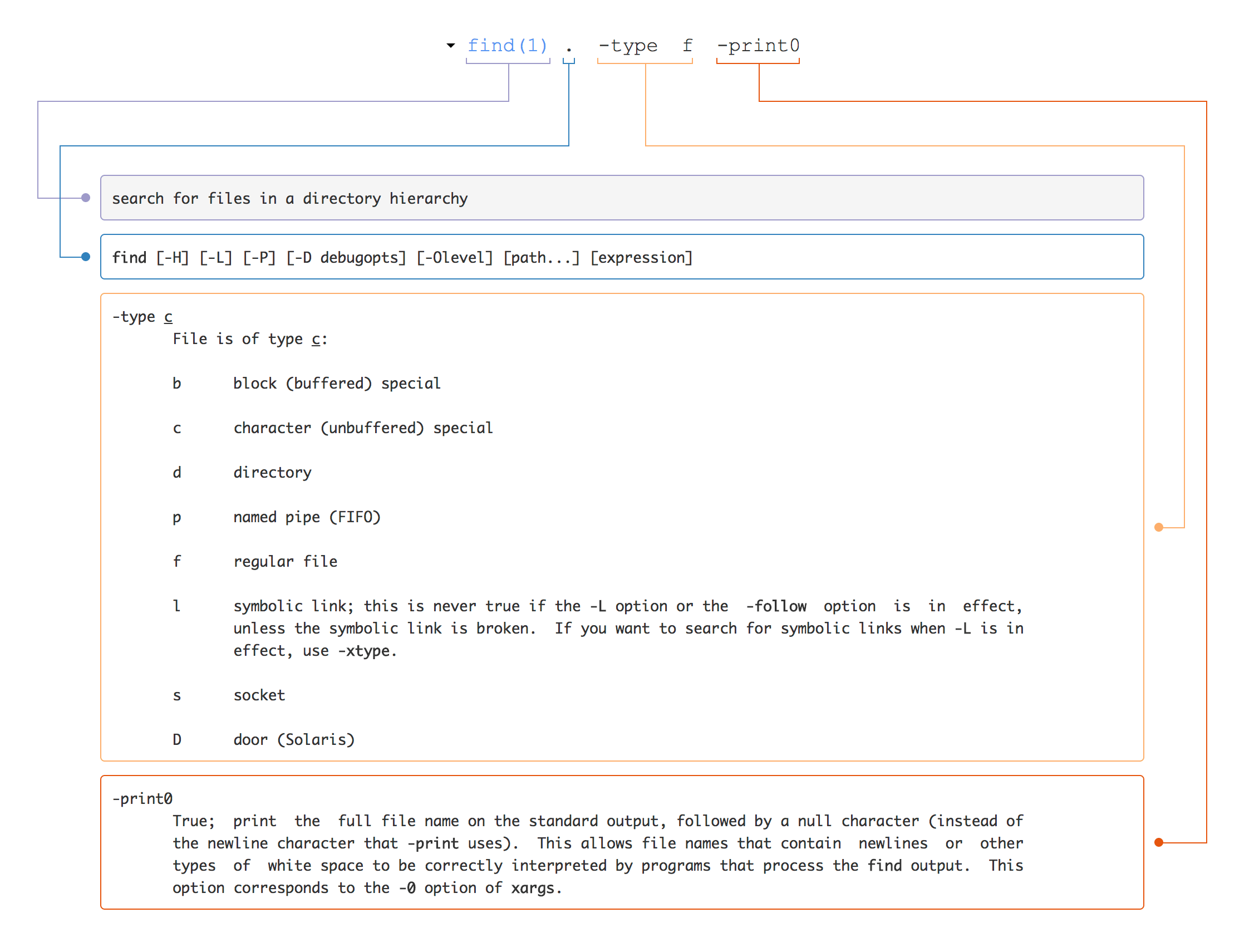This screenshot has width=1259, height=952.
Task: Click the underlined c in '-type c' heading
Action: point(169,317)
